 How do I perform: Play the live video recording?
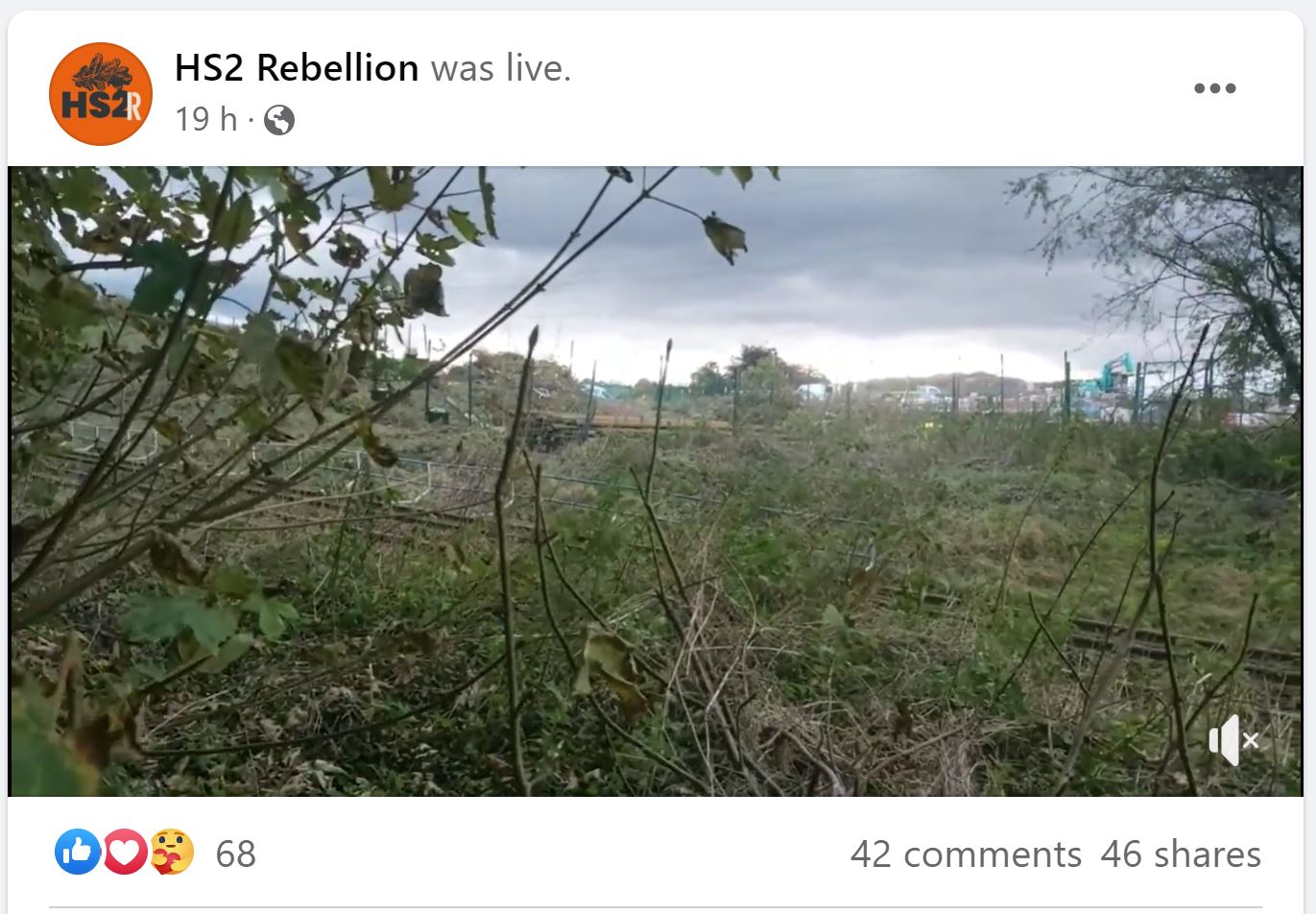tap(656, 481)
